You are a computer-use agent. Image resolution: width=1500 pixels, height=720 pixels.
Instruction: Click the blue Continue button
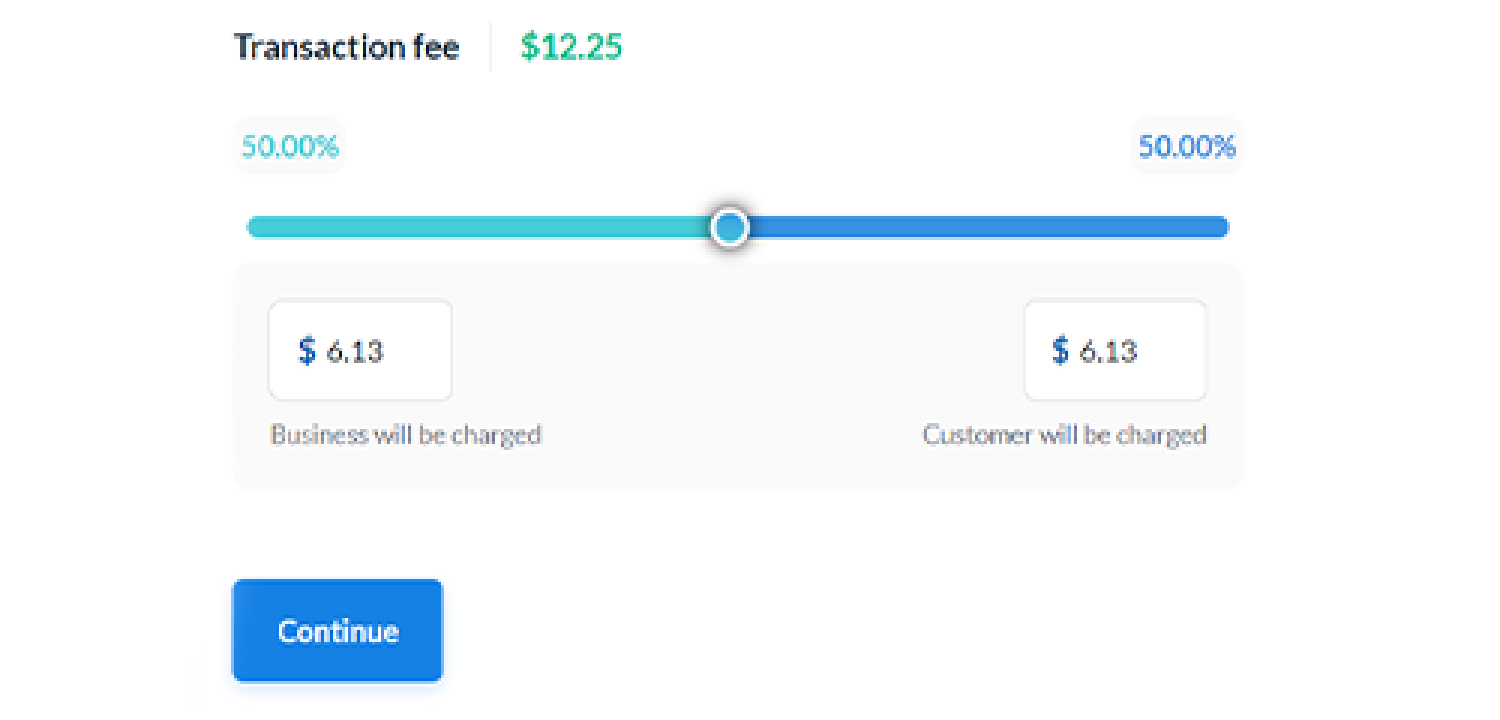pyautogui.click(x=337, y=631)
